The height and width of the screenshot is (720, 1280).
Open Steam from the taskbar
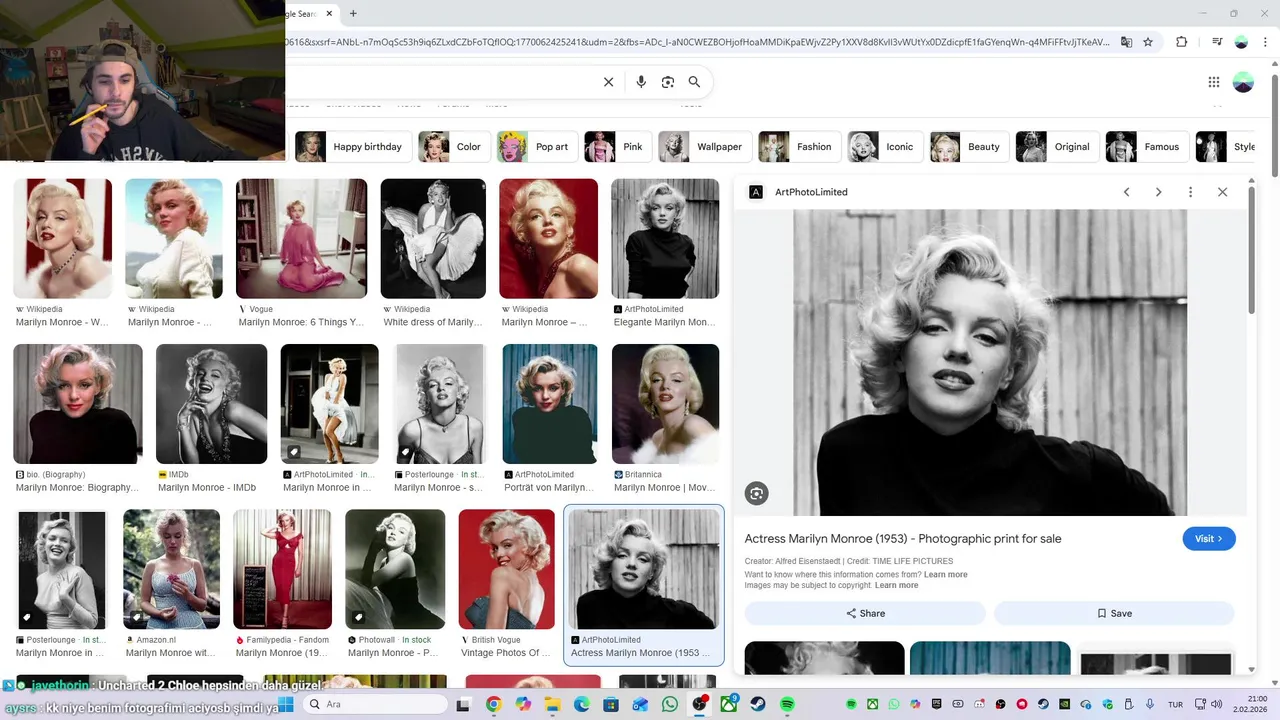point(758,704)
